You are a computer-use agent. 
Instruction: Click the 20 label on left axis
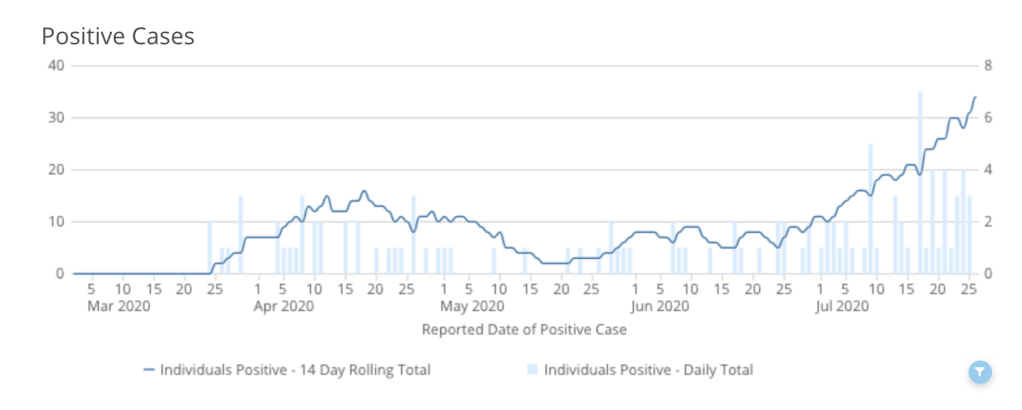click(54, 170)
